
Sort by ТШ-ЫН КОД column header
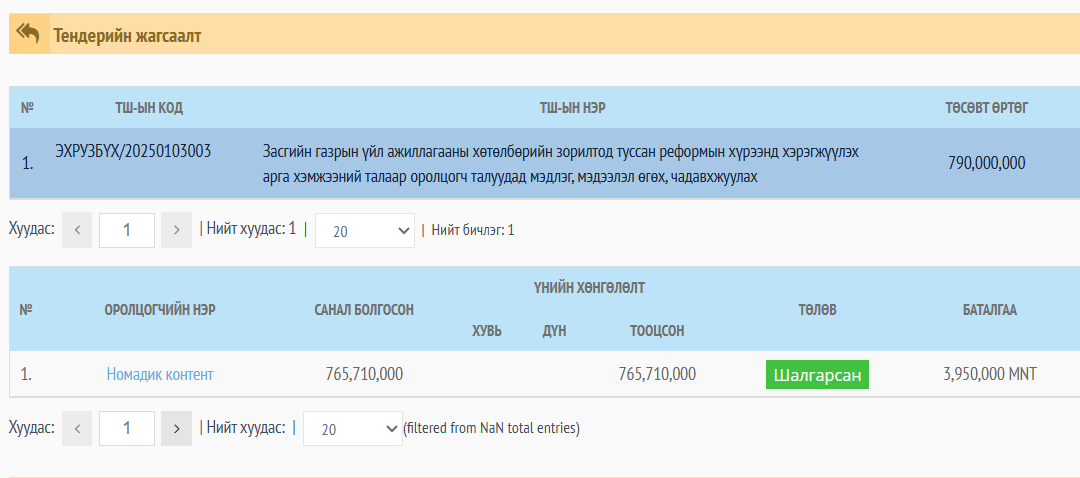[149, 107]
